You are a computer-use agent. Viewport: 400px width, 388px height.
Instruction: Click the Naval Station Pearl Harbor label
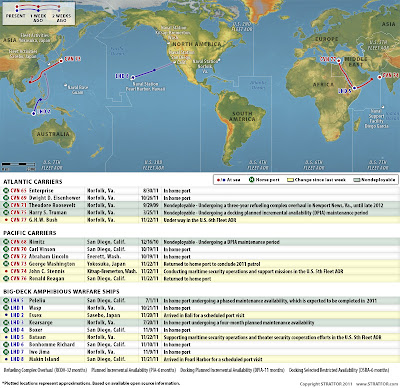point(145,87)
